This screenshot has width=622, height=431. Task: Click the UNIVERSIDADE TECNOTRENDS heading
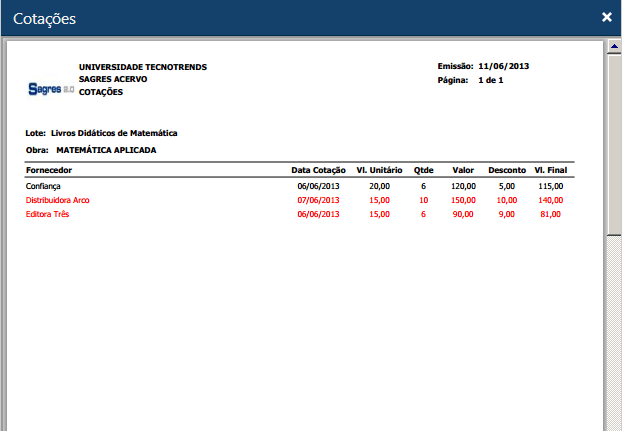(x=143, y=67)
